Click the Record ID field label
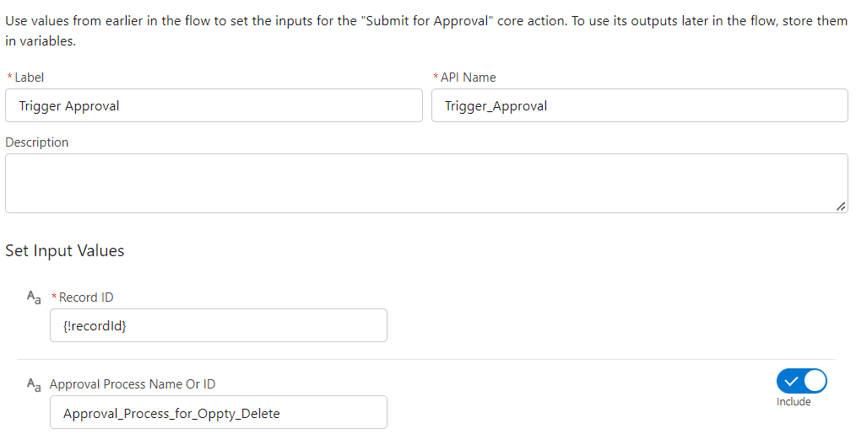The image size is (856, 445). point(86,298)
